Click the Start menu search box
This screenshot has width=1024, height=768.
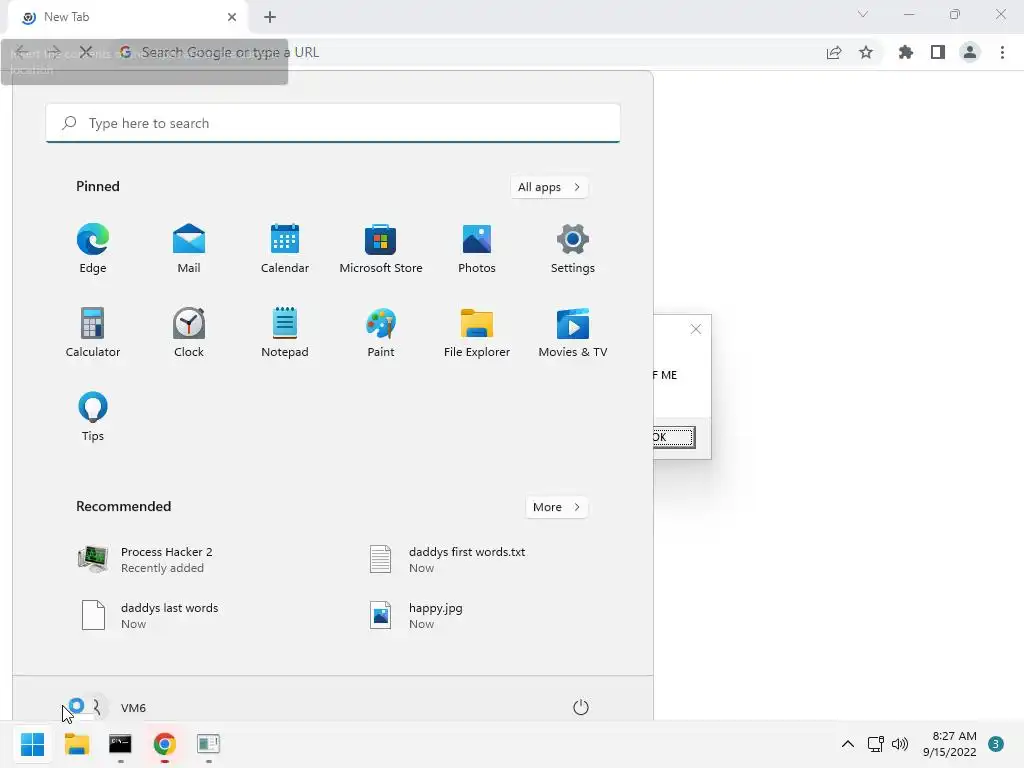[333, 123]
